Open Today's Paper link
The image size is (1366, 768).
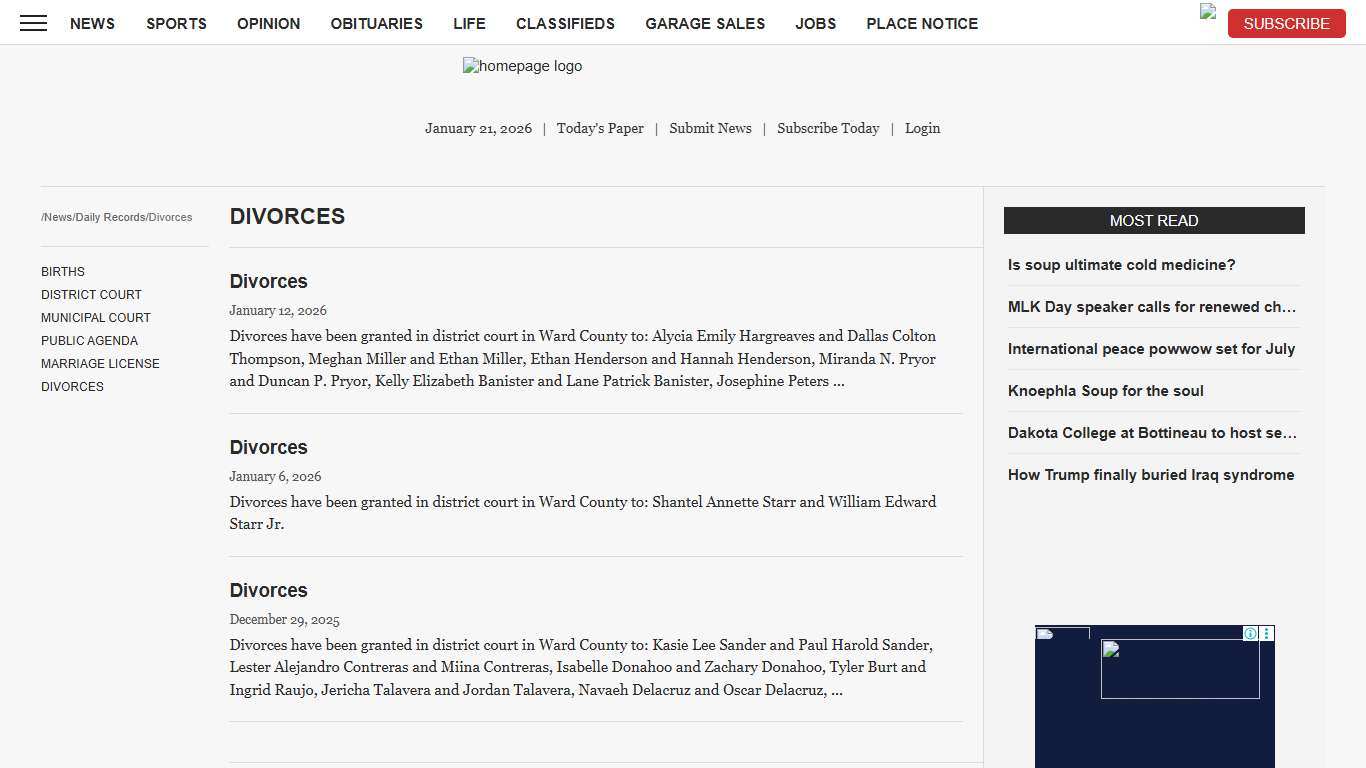tap(600, 128)
